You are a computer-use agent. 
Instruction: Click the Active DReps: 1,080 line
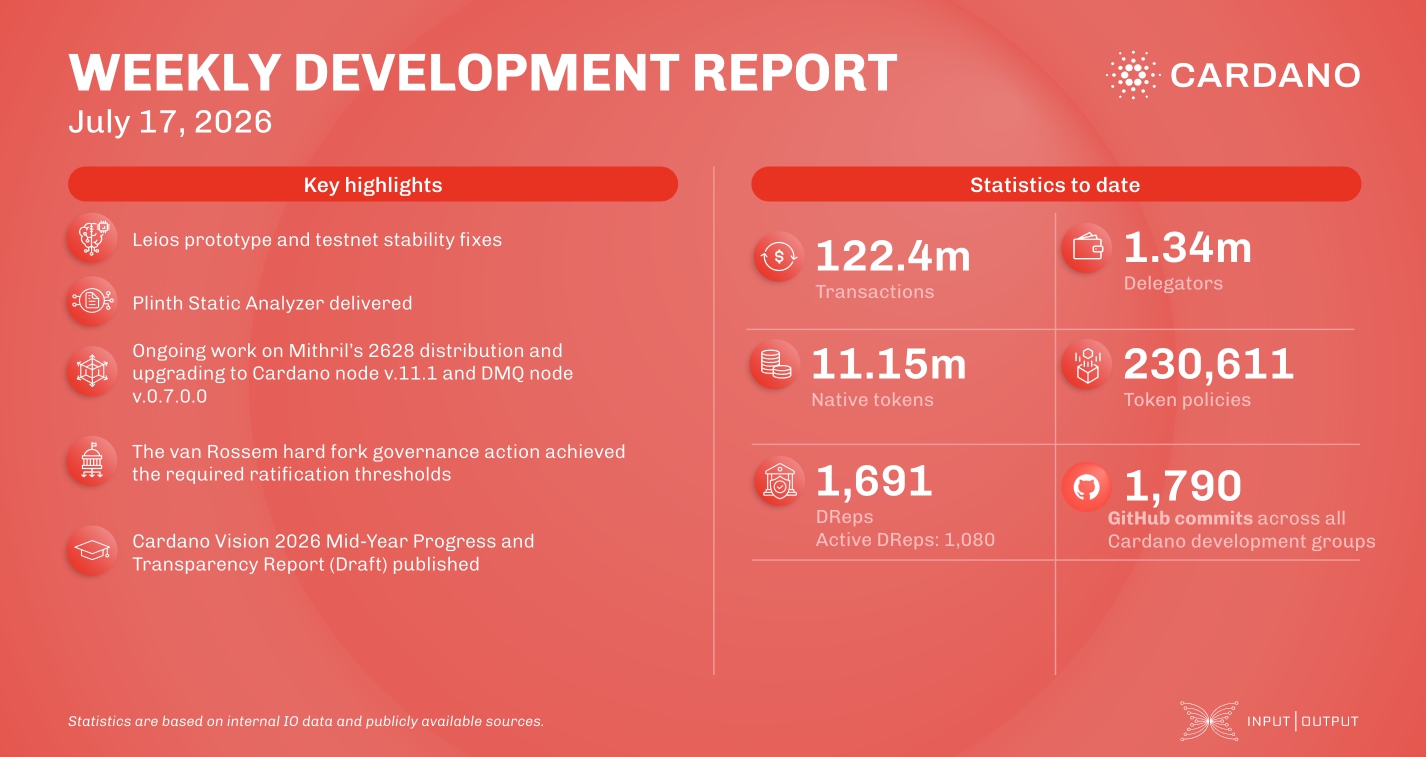click(x=906, y=540)
